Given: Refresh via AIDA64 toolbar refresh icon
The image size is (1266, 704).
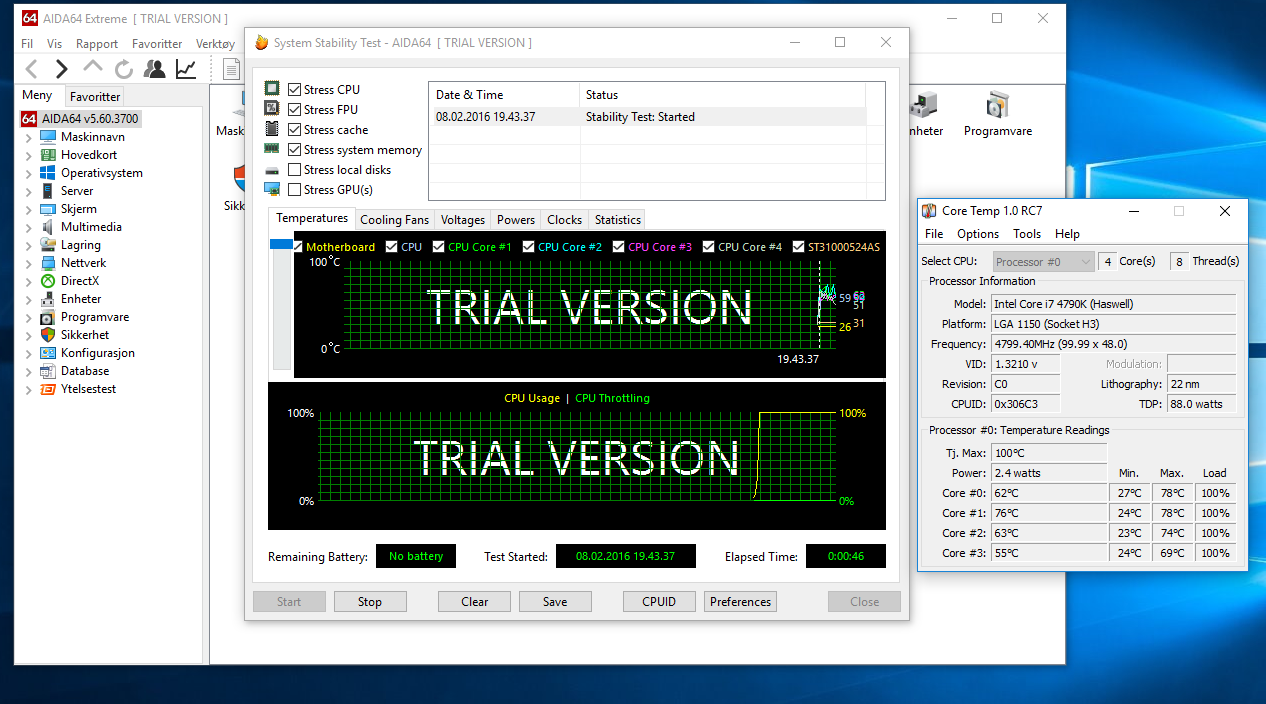Looking at the screenshot, I should 124,69.
